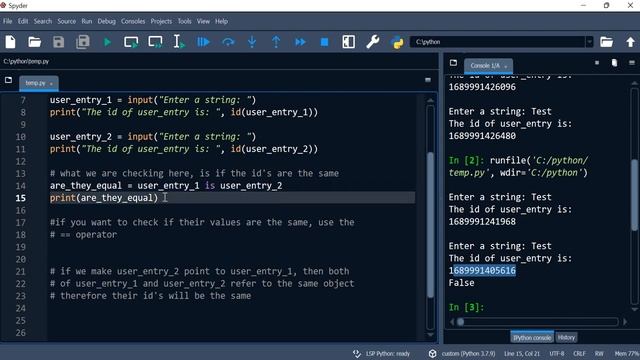The width and height of the screenshot is (640, 360).
Task: Close the temp.py tab
Action: click(x=51, y=84)
